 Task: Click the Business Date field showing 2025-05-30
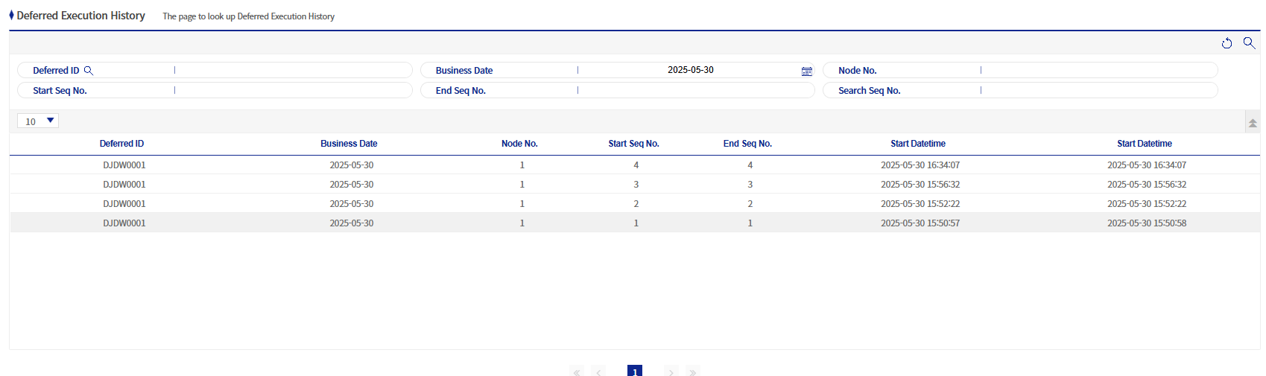tap(690, 71)
